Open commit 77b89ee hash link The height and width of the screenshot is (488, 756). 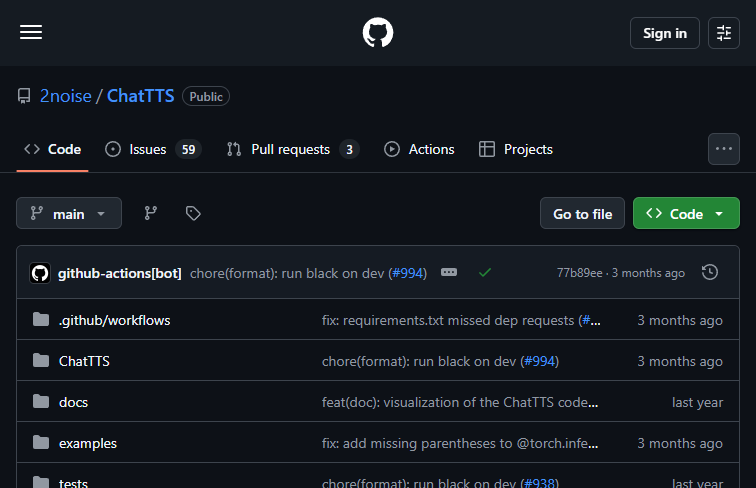[x=580, y=273]
